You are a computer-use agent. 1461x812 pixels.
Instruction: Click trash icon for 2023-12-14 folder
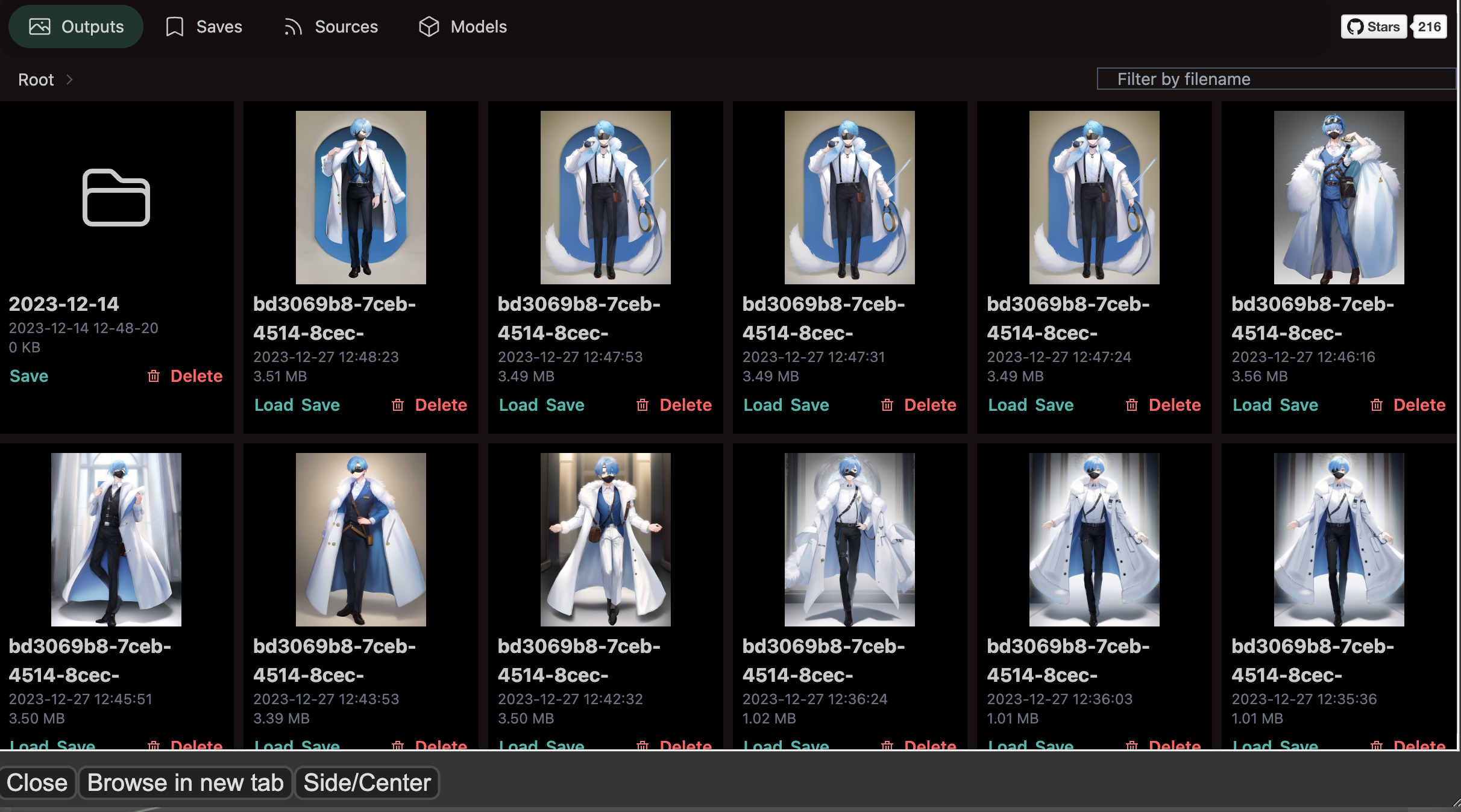(154, 376)
